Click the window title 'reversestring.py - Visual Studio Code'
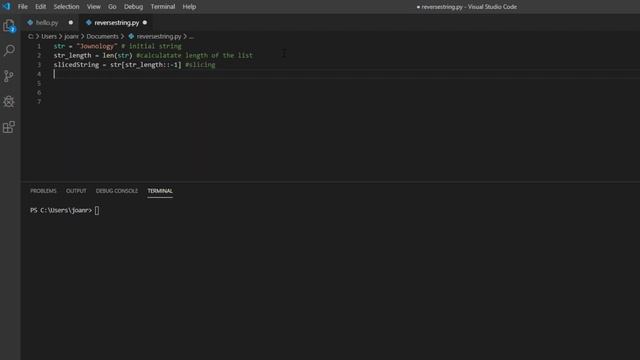The width and height of the screenshot is (640, 360). tap(469, 7)
